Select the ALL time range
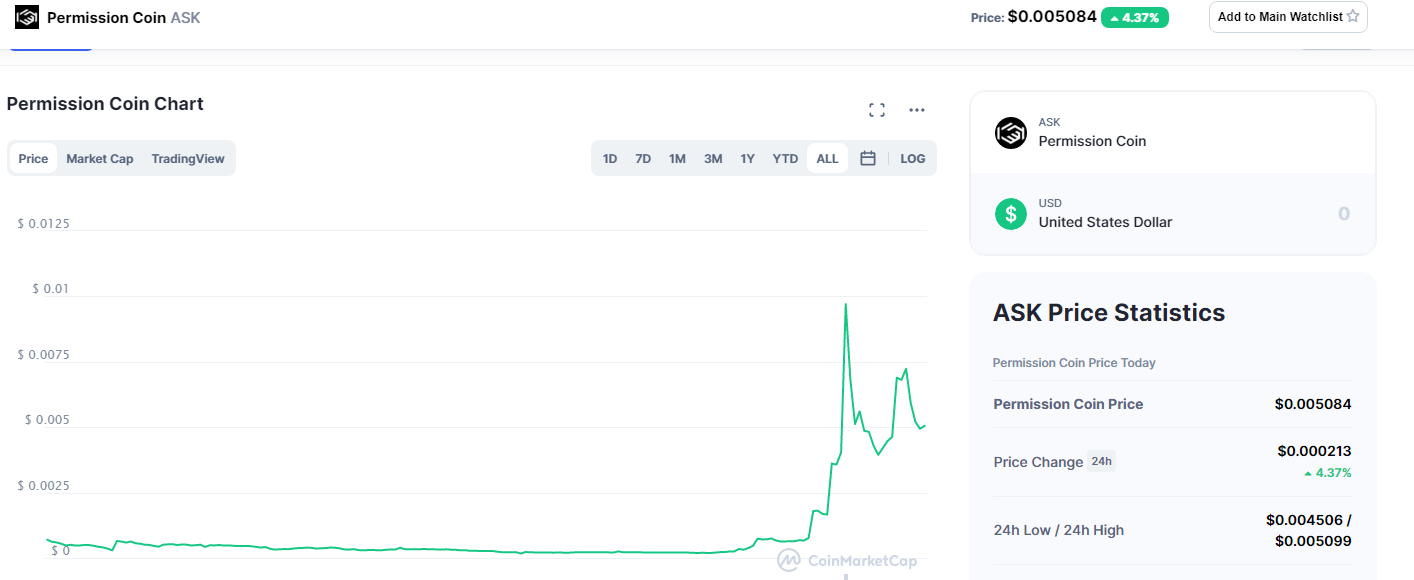This screenshot has height=580, width=1414. pos(827,158)
